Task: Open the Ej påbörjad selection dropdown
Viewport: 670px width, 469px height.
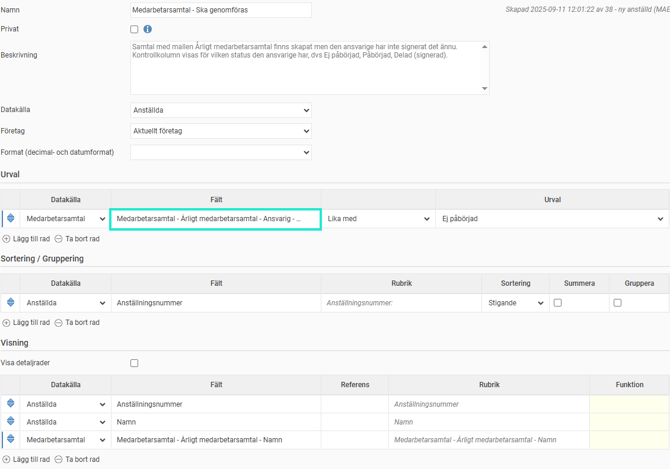Action: point(552,219)
